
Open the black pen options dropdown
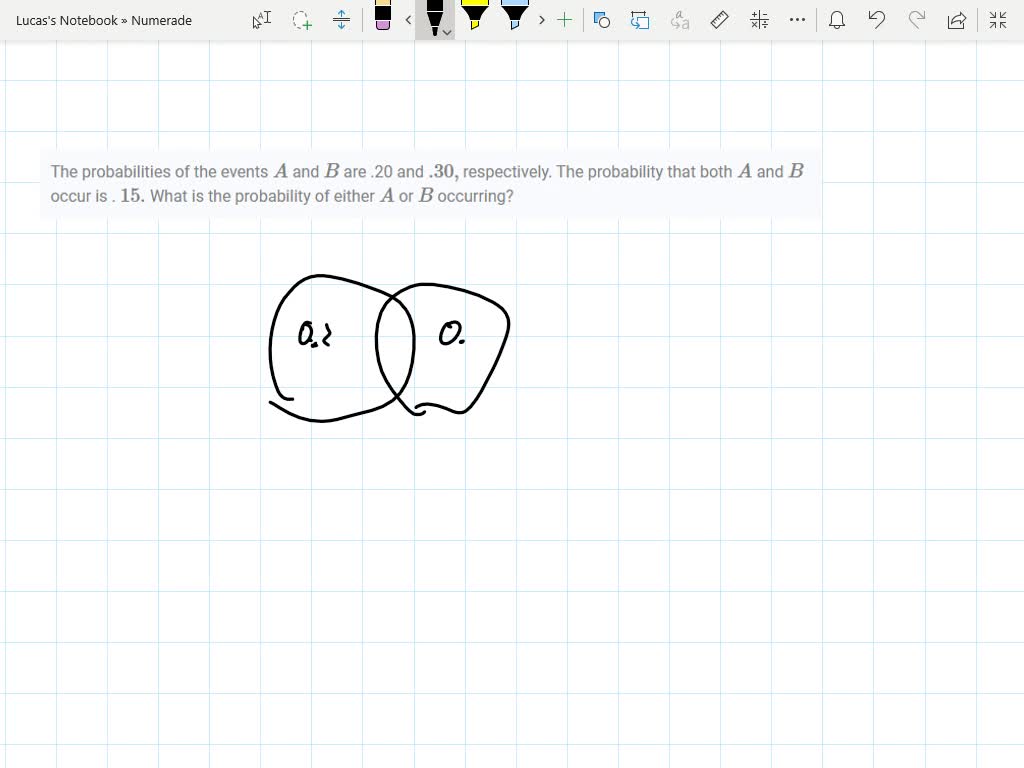click(x=445, y=33)
